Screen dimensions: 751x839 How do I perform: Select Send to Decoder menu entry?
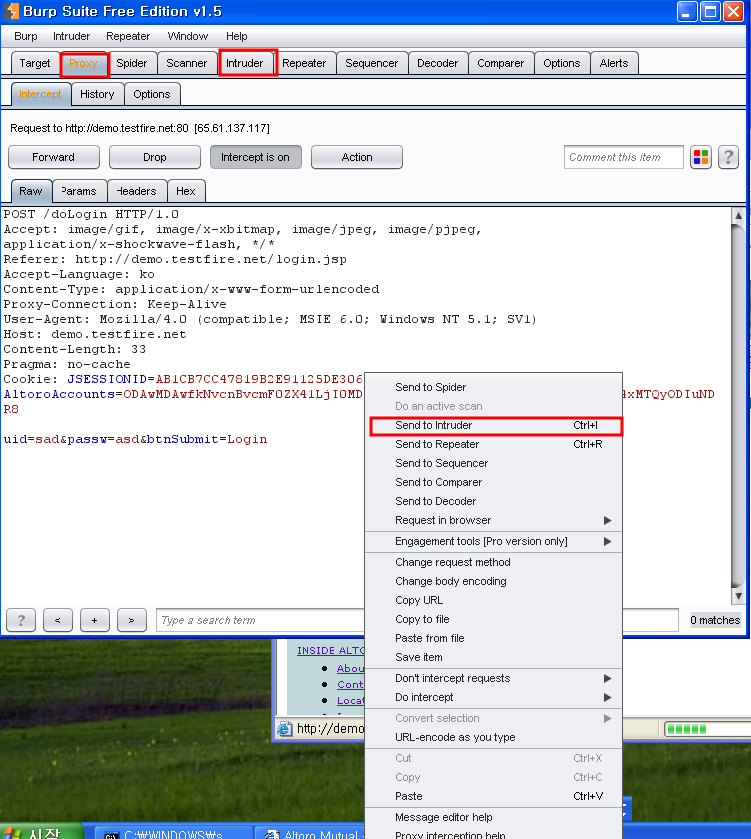(493, 501)
